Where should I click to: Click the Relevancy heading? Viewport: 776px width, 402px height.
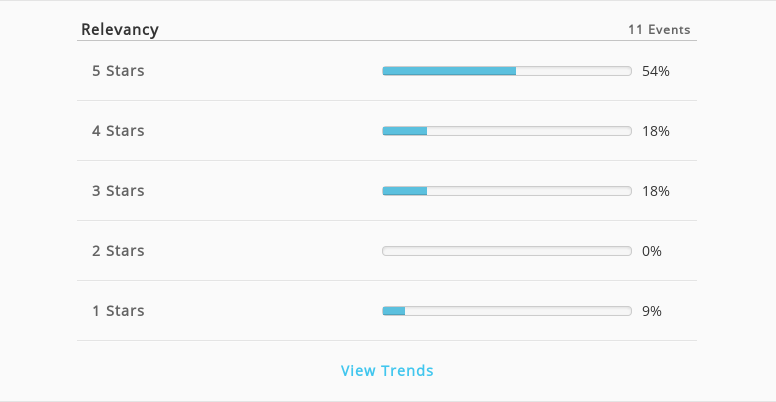pos(120,29)
